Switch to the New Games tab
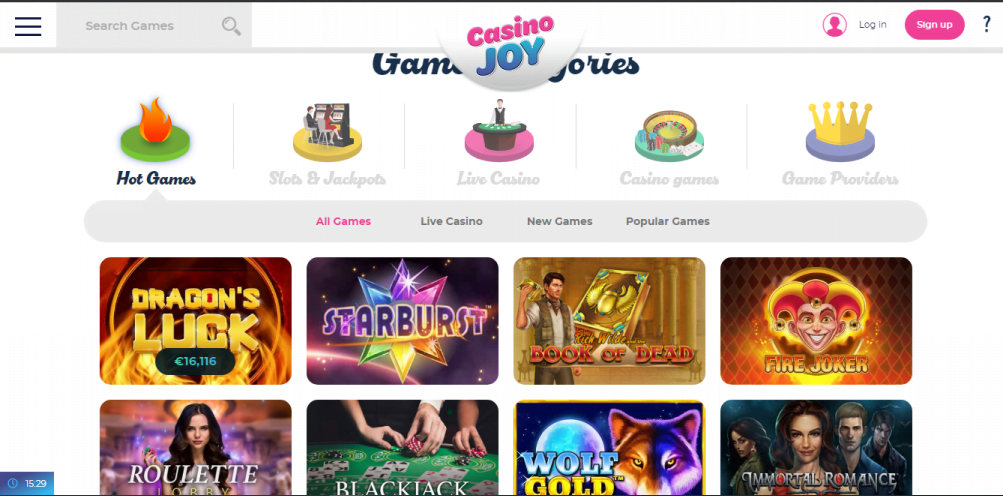This screenshot has width=1003, height=496. pos(559,221)
